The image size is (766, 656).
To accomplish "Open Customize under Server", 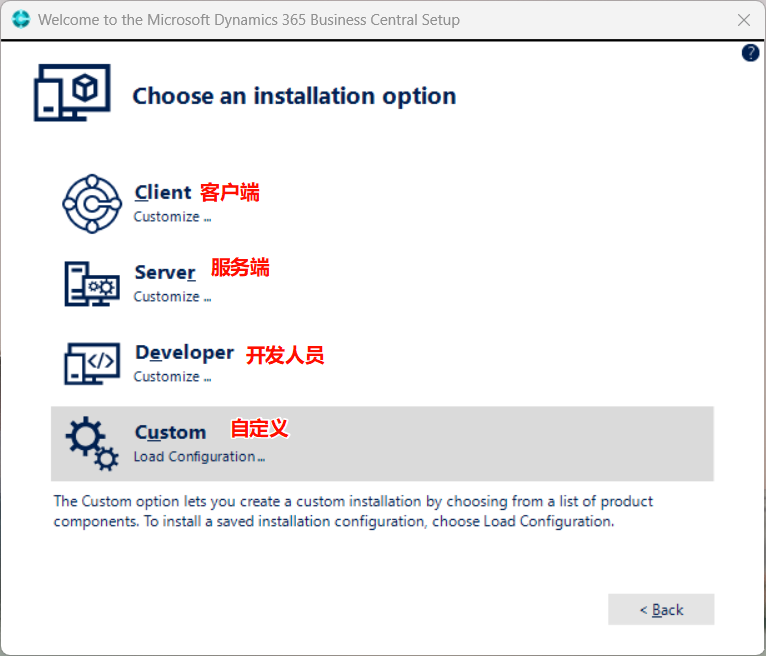I will coord(172,296).
